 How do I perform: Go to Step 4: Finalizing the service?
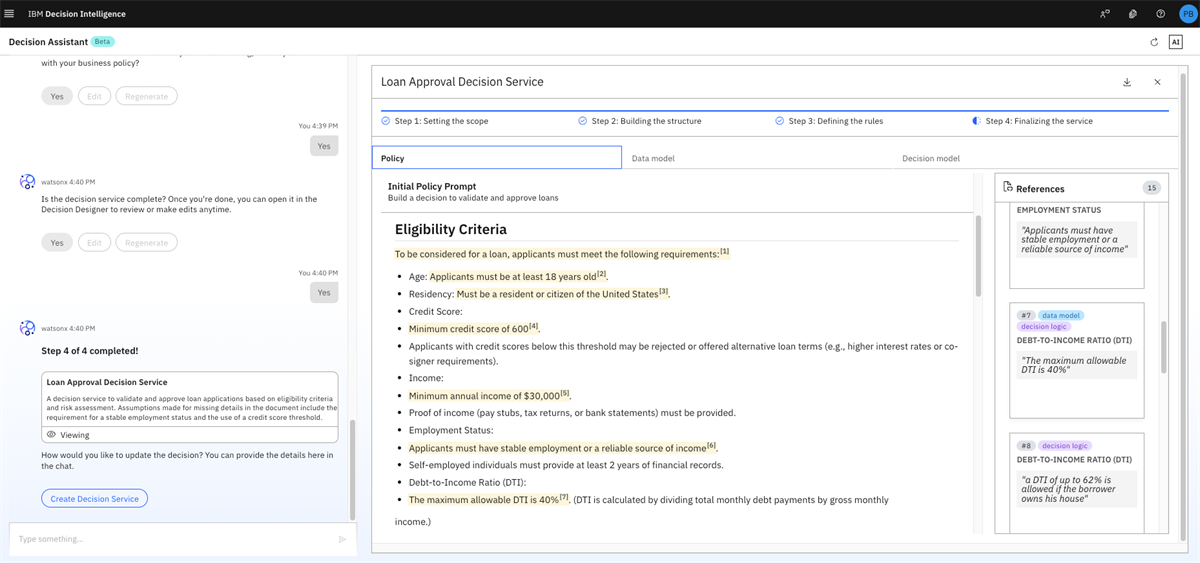tap(1039, 121)
